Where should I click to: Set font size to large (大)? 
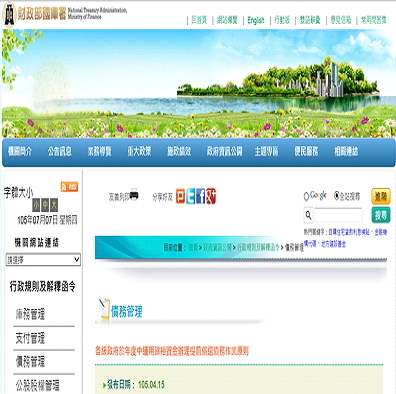point(54,205)
